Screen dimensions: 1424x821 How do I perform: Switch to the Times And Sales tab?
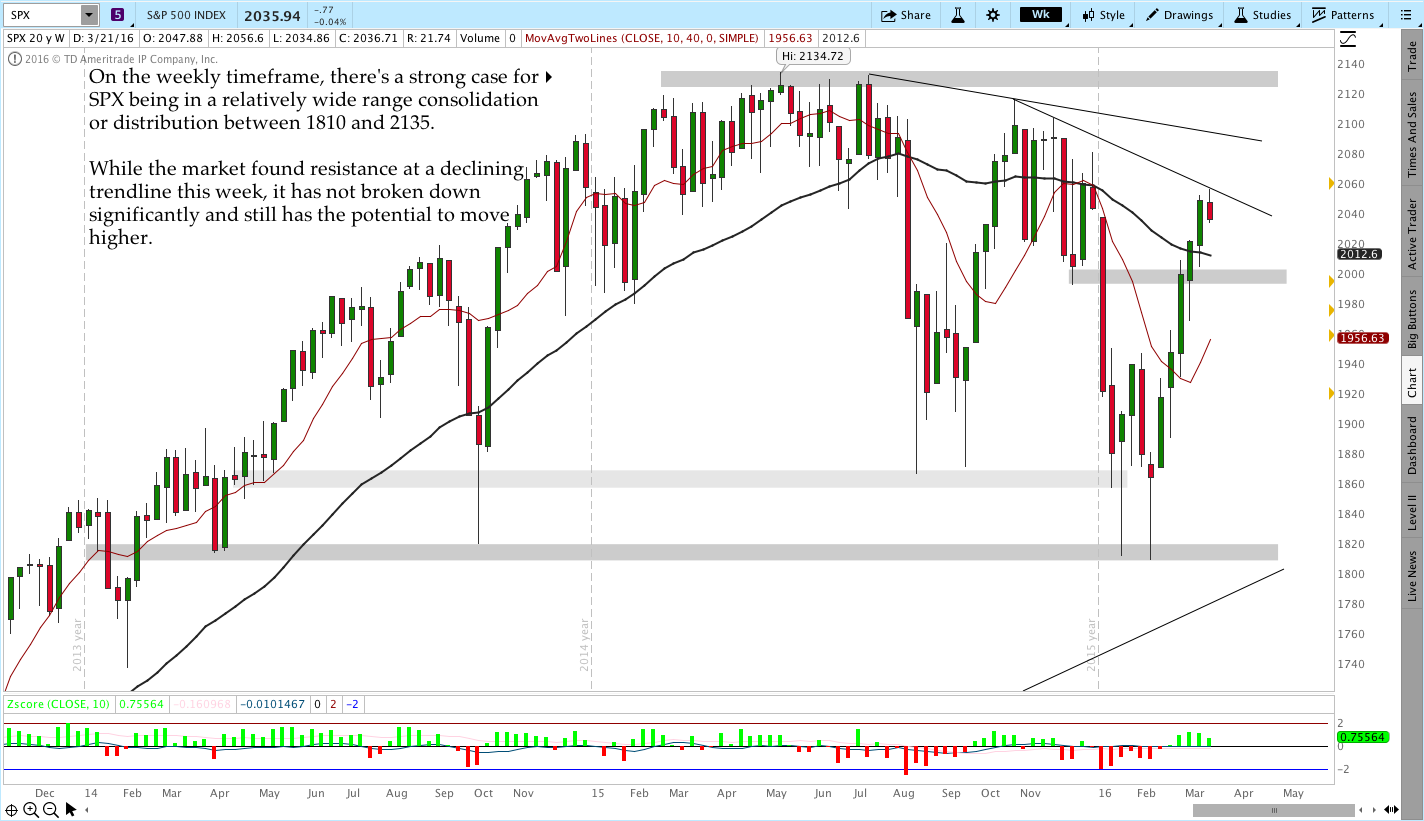1412,135
